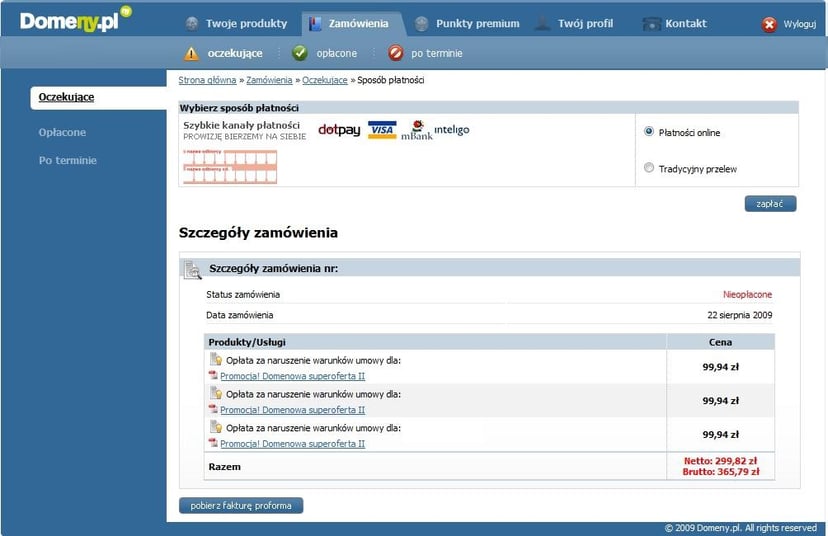
Task: Select the Płatności online radio button
Action: tap(649, 132)
